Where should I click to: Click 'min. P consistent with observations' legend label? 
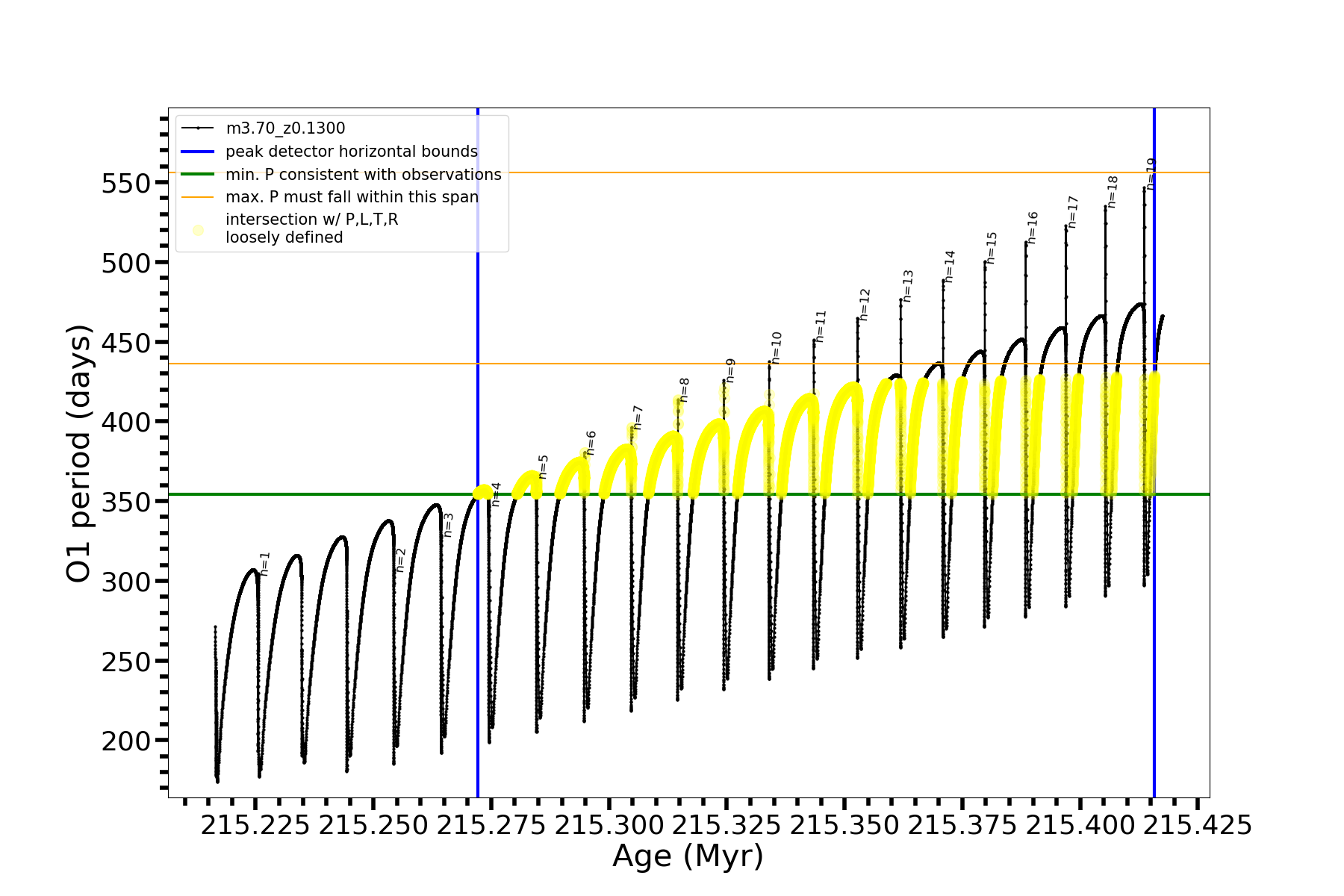(363, 175)
